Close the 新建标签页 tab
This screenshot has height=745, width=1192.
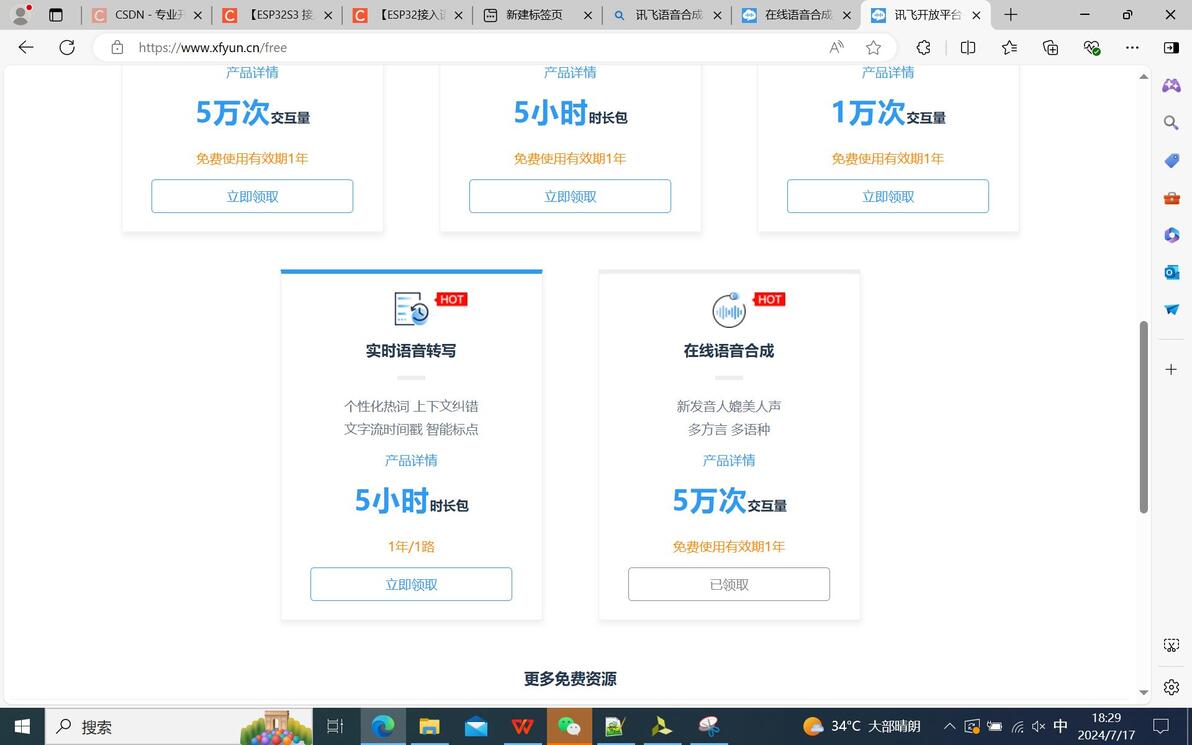click(588, 14)
